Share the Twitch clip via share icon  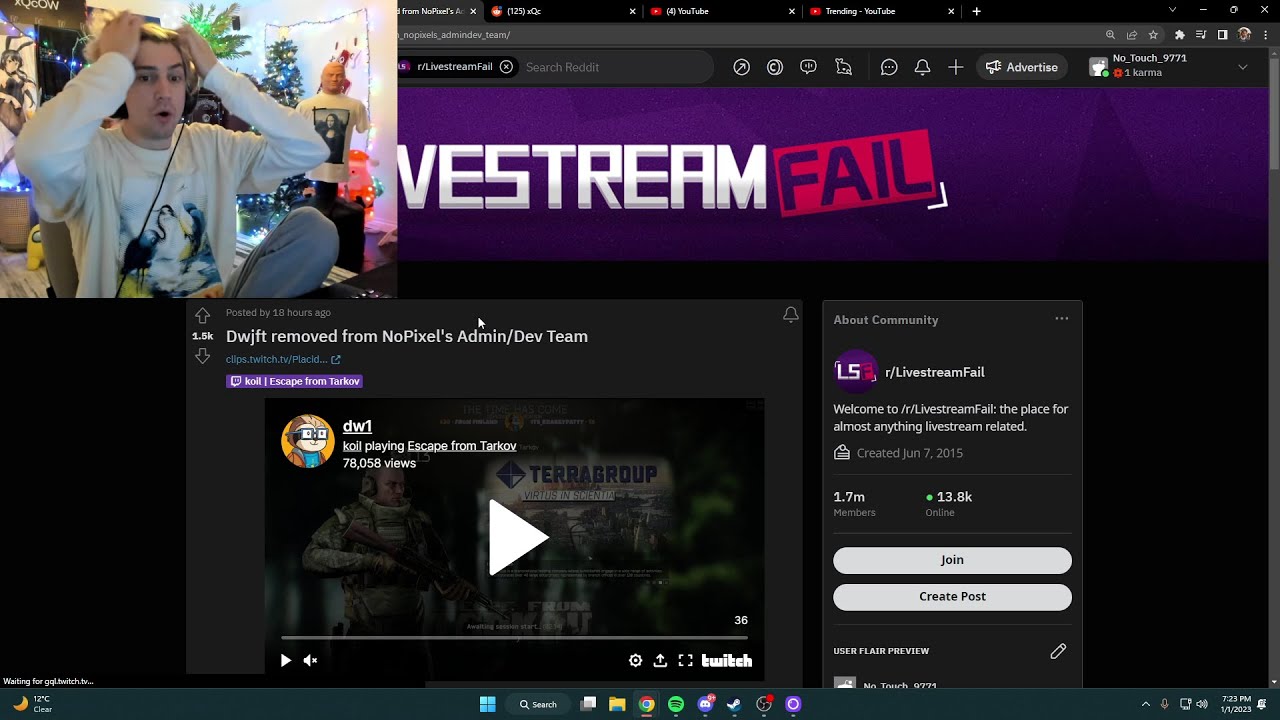pyautogui.click(x=660, y=660)
